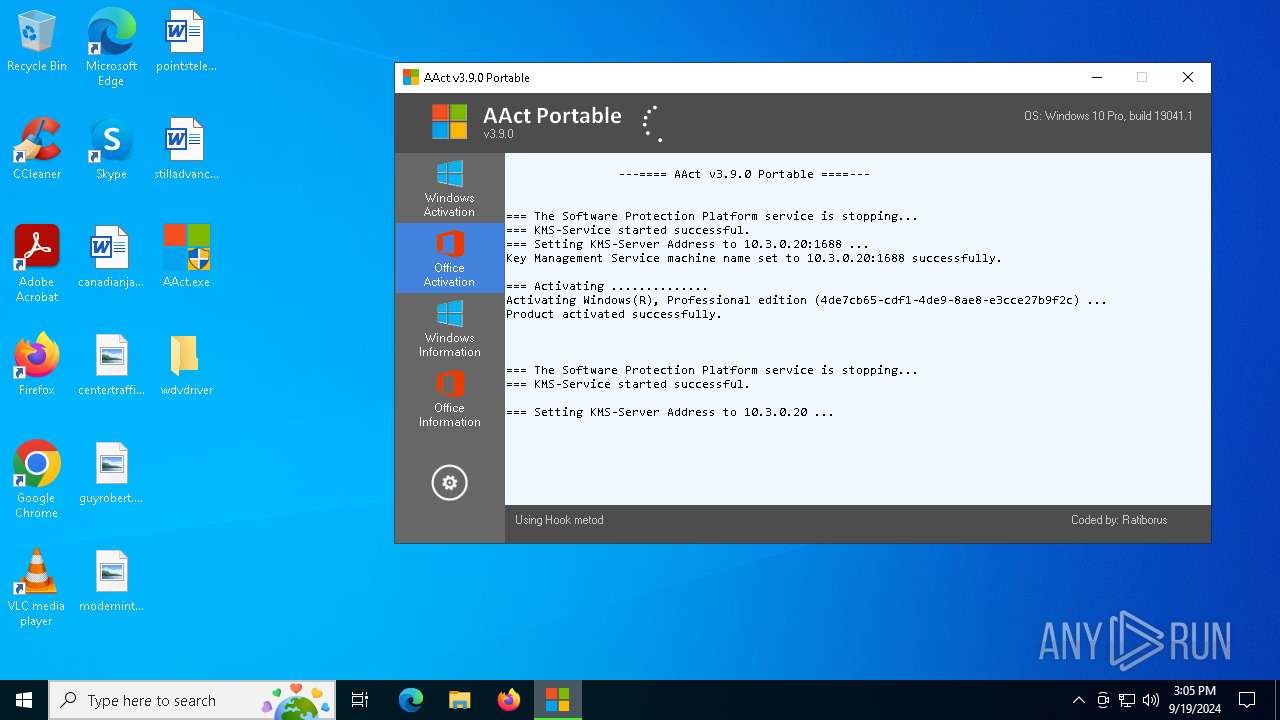Open Firefox from the taskbar

tap(508, 700)
